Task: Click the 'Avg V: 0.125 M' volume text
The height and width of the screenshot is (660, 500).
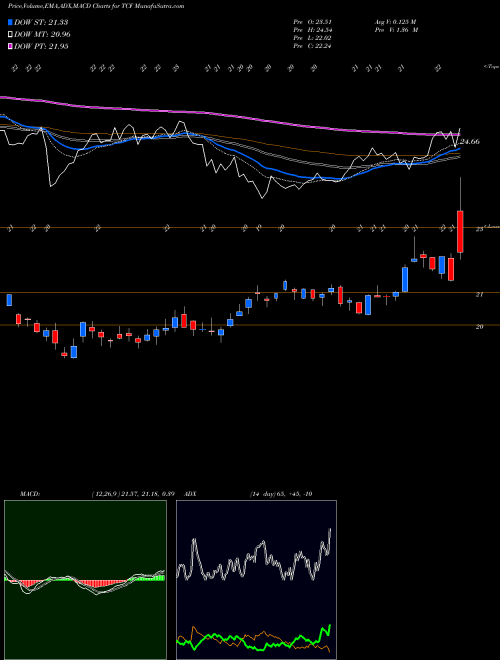Action: pos(395,22)
